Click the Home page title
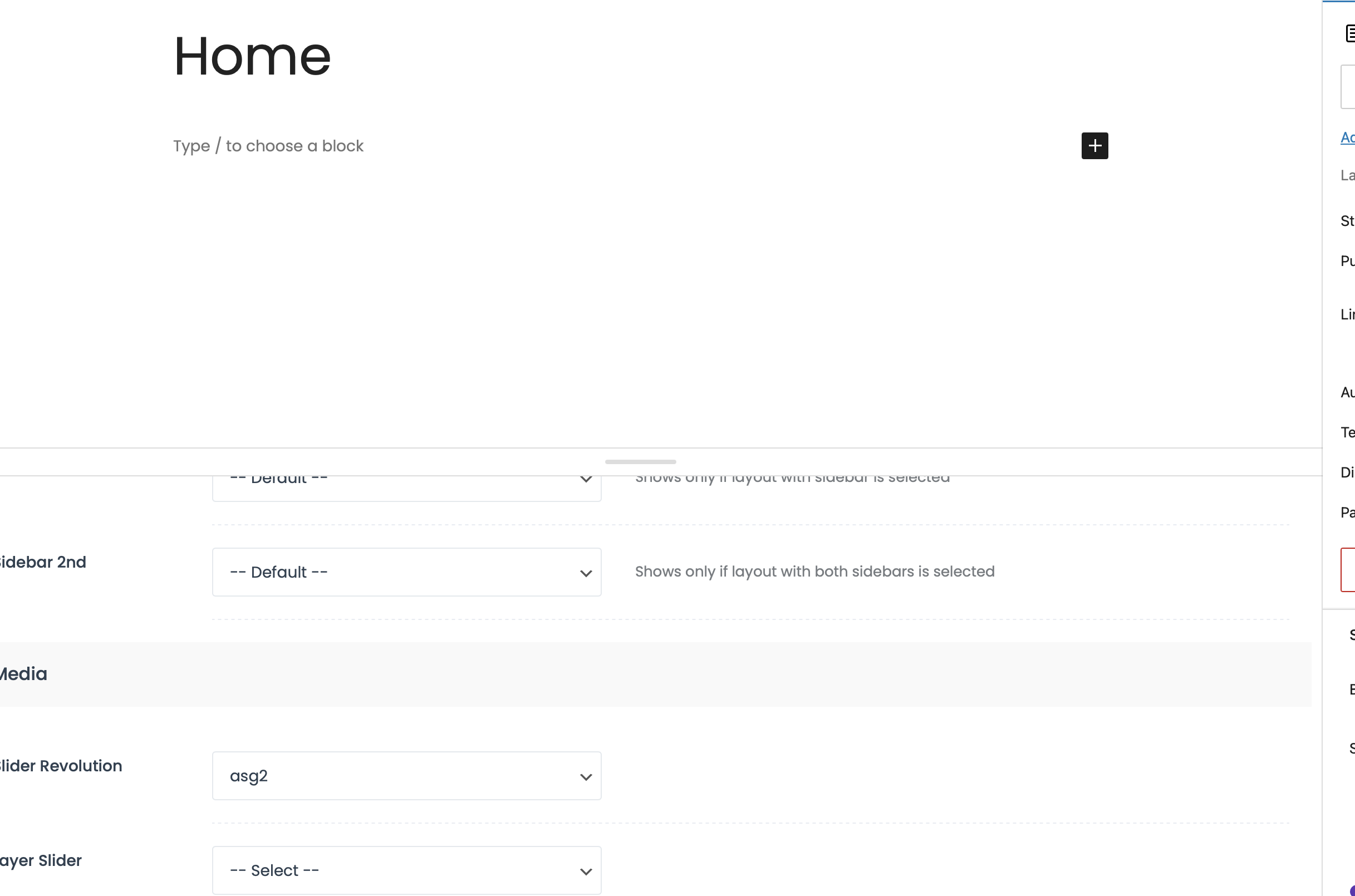 tap(252, 56)
